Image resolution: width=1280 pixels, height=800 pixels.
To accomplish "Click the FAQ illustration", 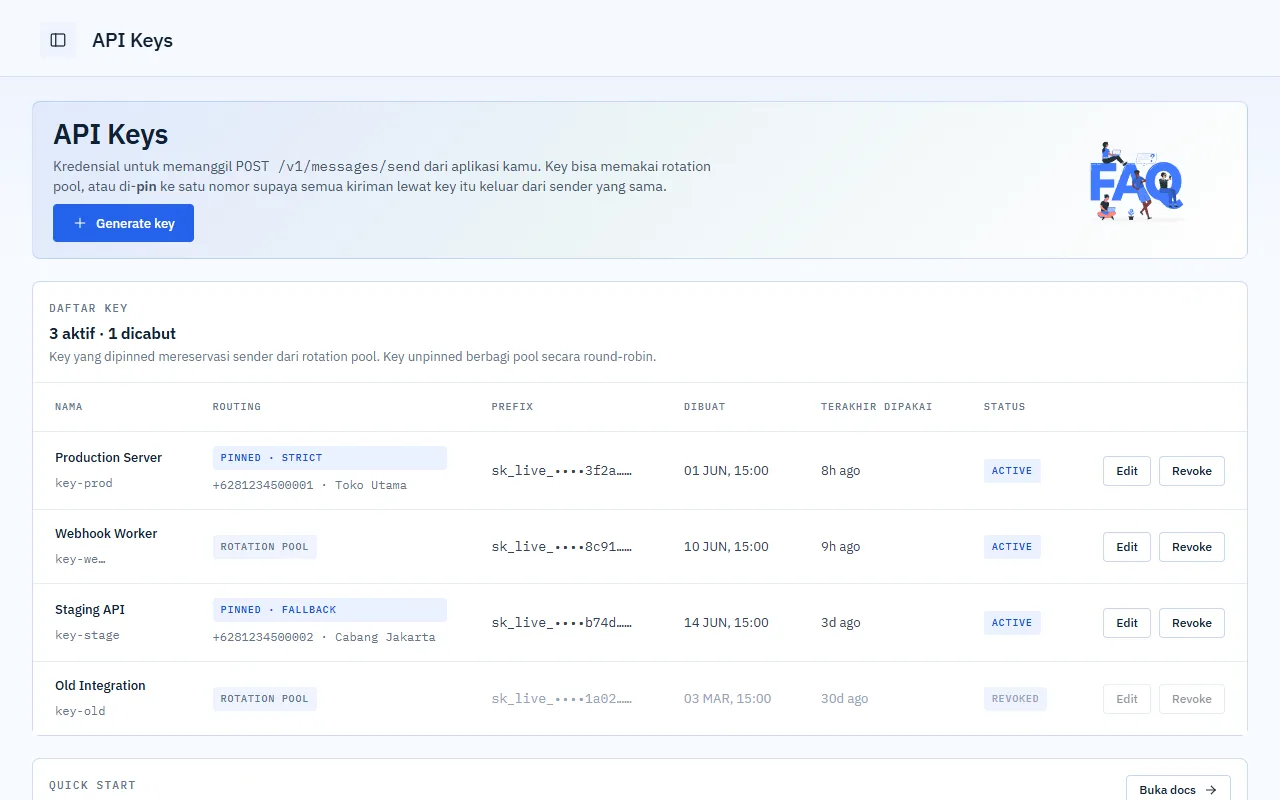I will point(1136,180).
